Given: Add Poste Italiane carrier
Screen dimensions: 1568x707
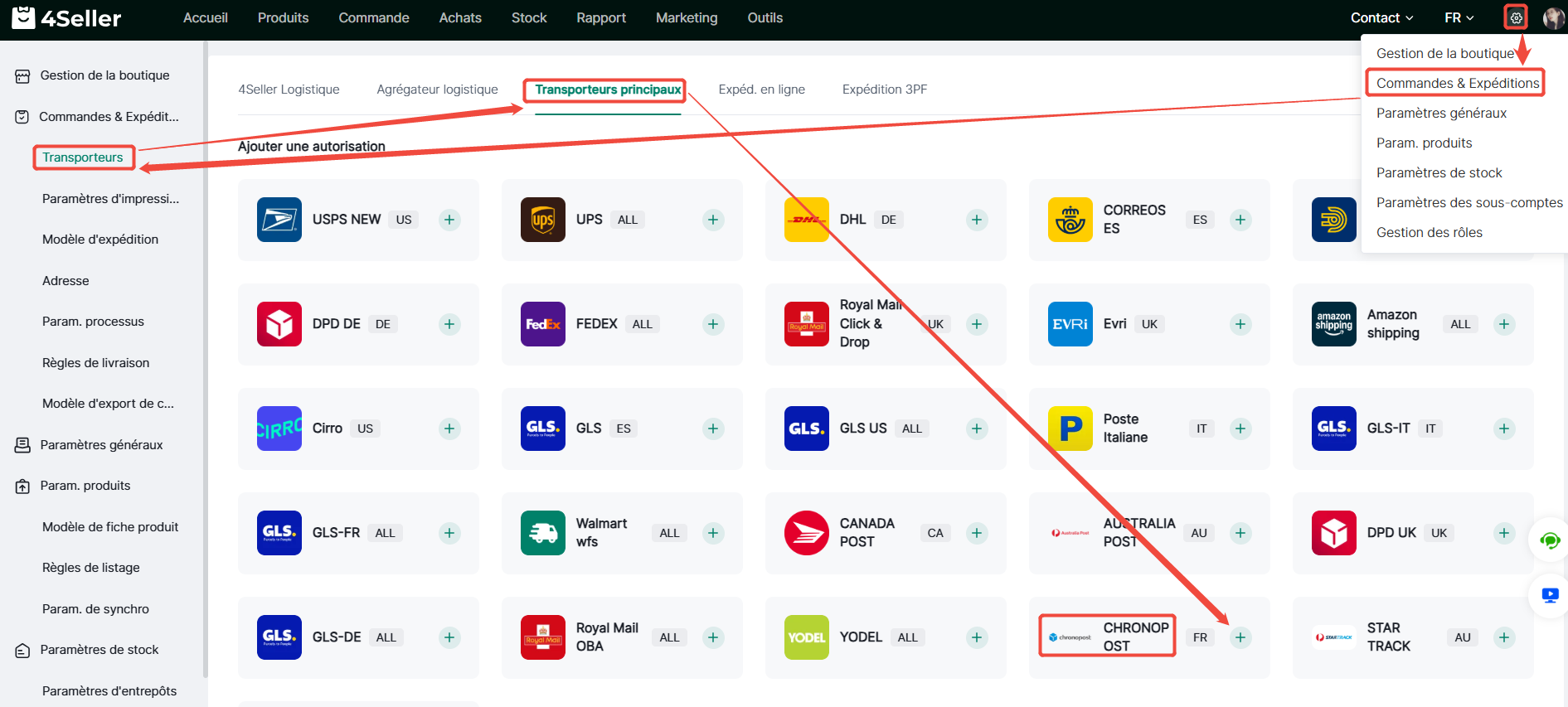Looking at the screenshot, I should 1240,429.
